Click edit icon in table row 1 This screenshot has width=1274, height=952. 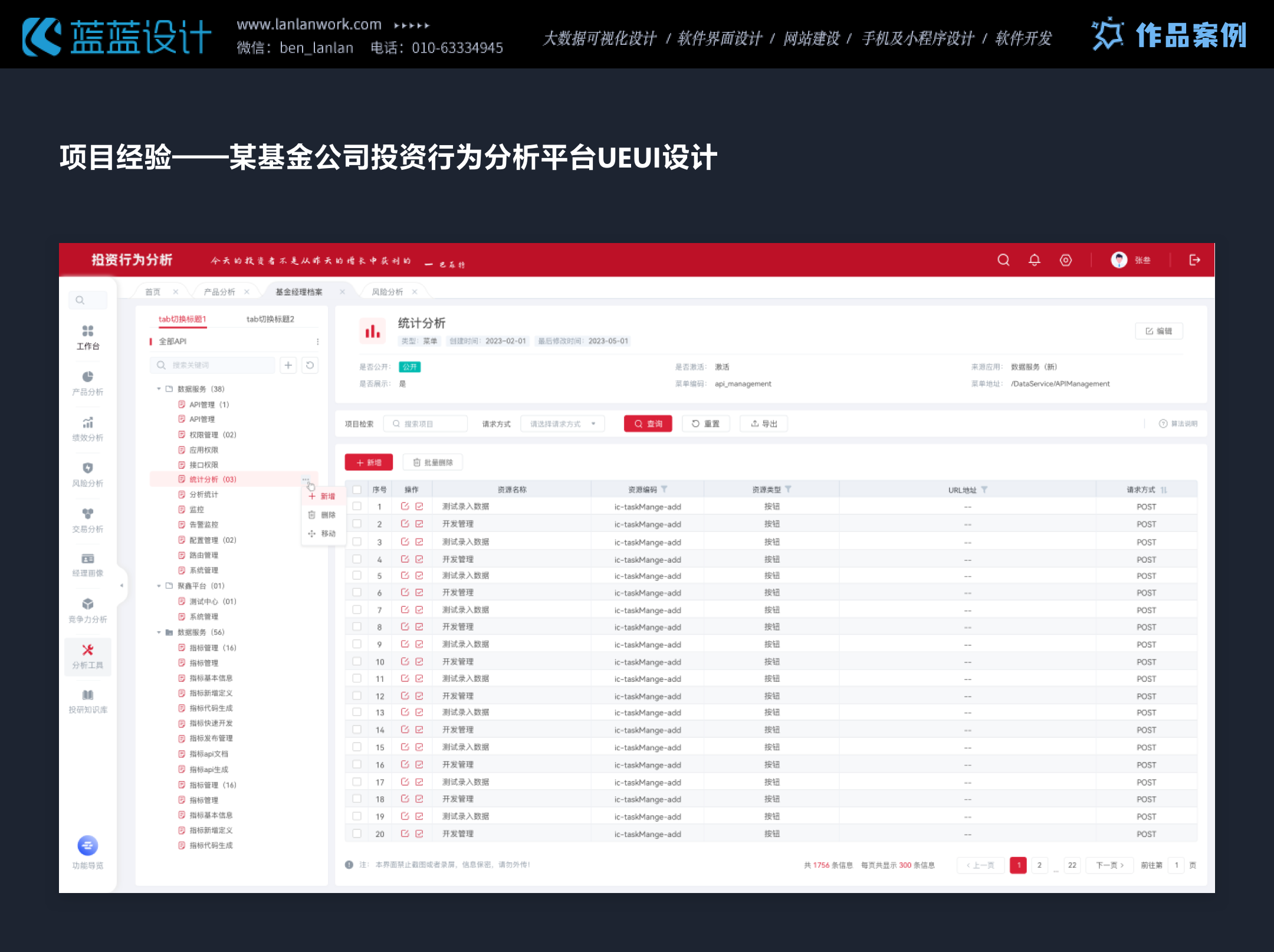pos(405,506)
